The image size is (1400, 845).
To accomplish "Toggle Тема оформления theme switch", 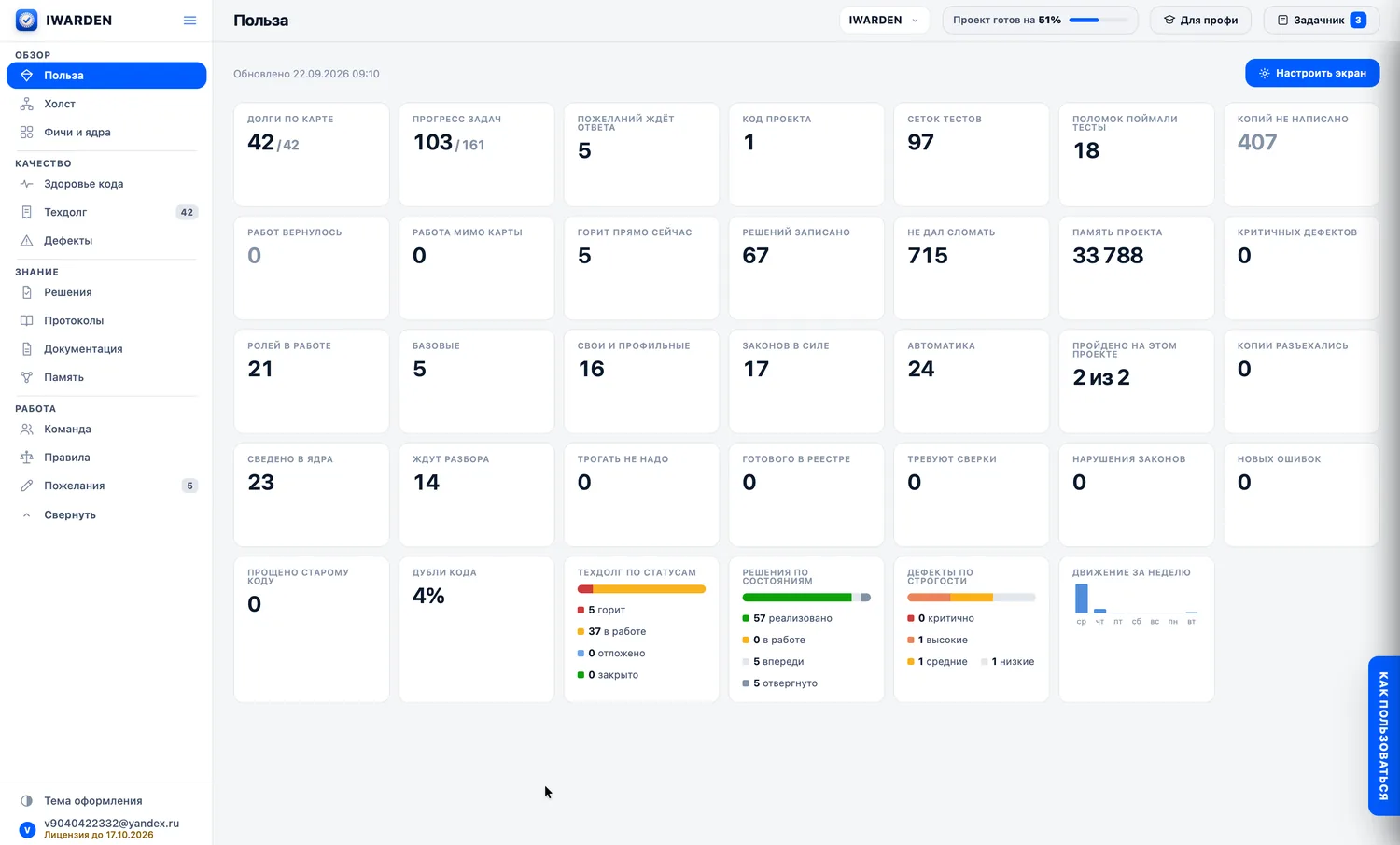I will coord(106,801).
